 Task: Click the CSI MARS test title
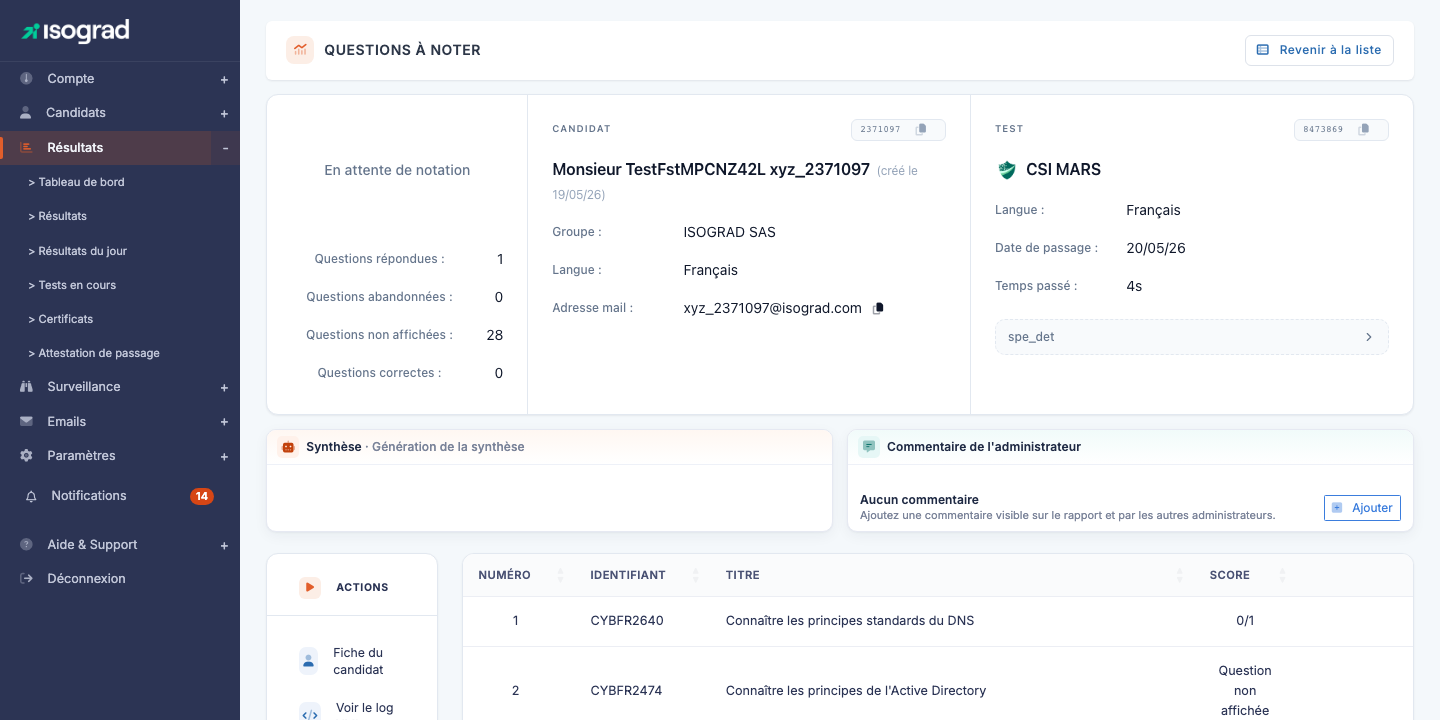1063,170
